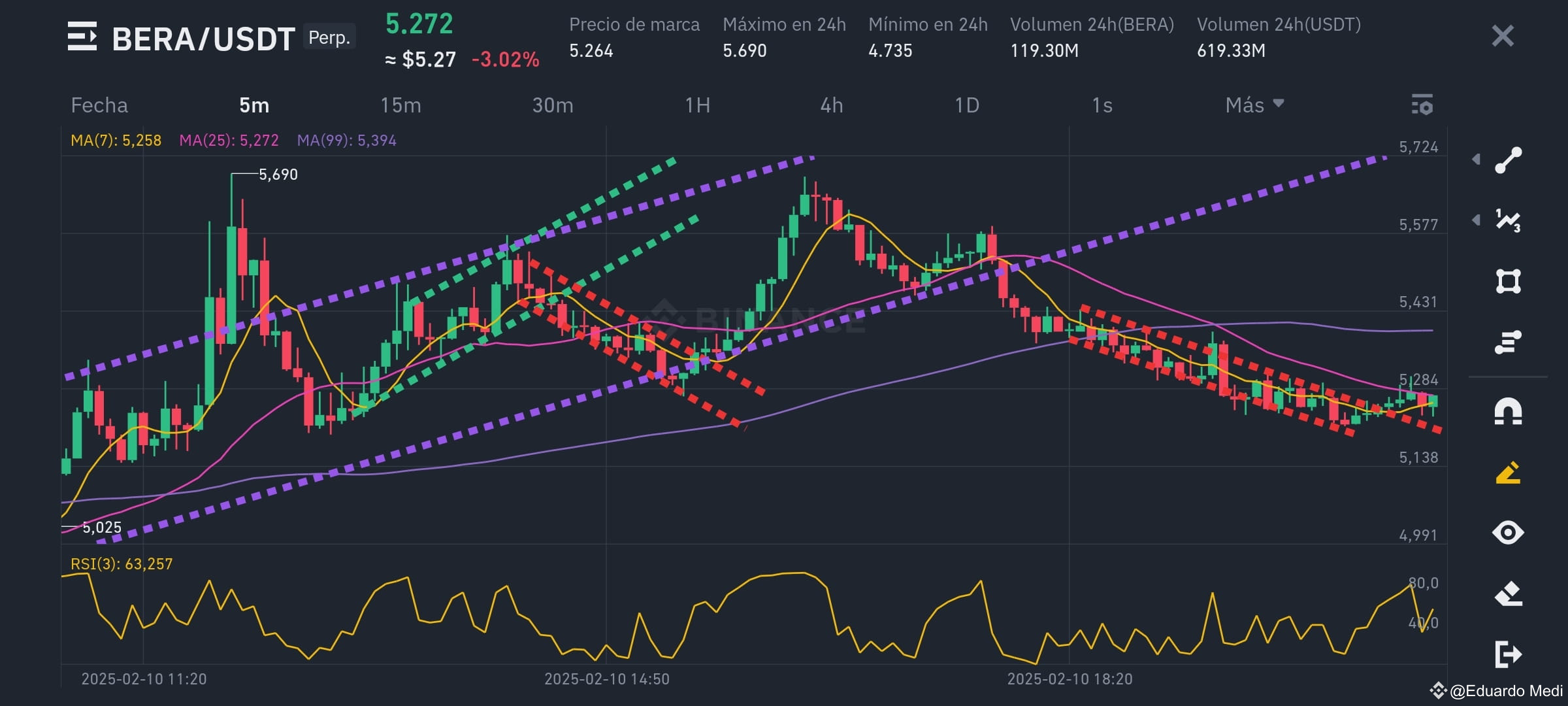Expand the wave pattern tool variants arrow
The width and height of the screenshot is (1568, 706).
pyautogui.click(x=1477, y=220)
